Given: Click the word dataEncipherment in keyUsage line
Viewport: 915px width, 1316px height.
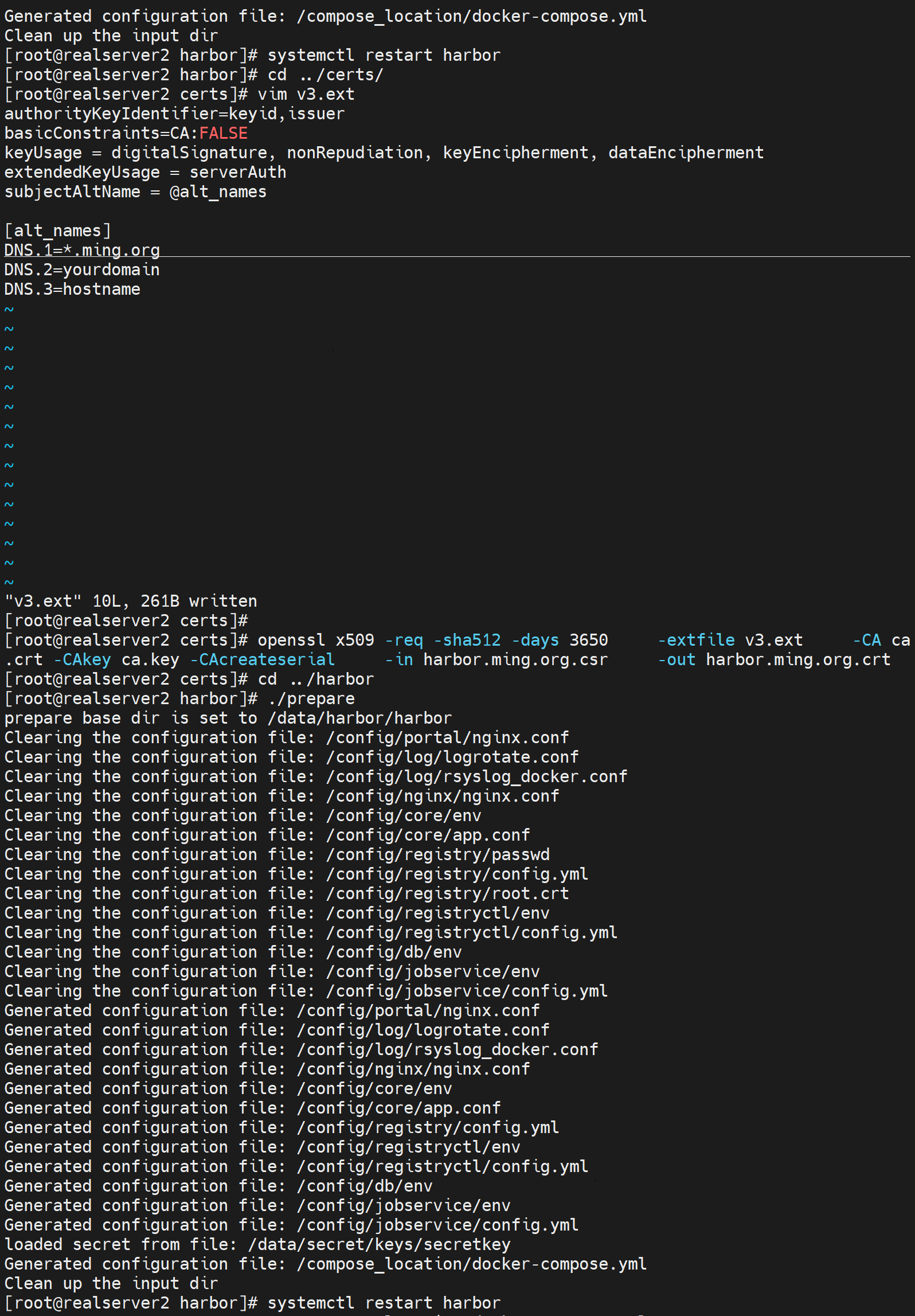Looking at the screenshot, I should click(x=685, y=153).
